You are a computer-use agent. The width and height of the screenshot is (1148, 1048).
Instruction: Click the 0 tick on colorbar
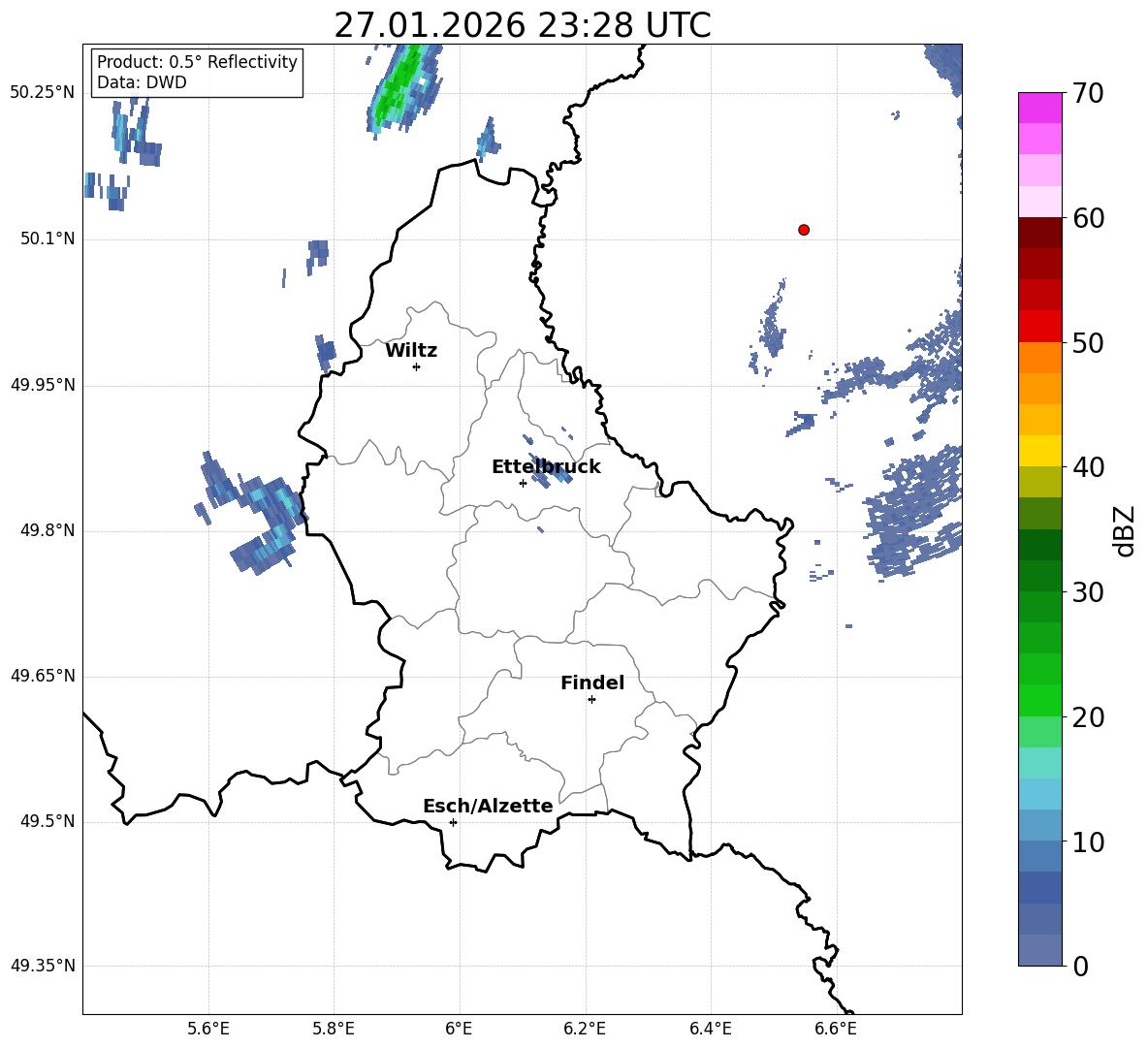(1081, 966)
